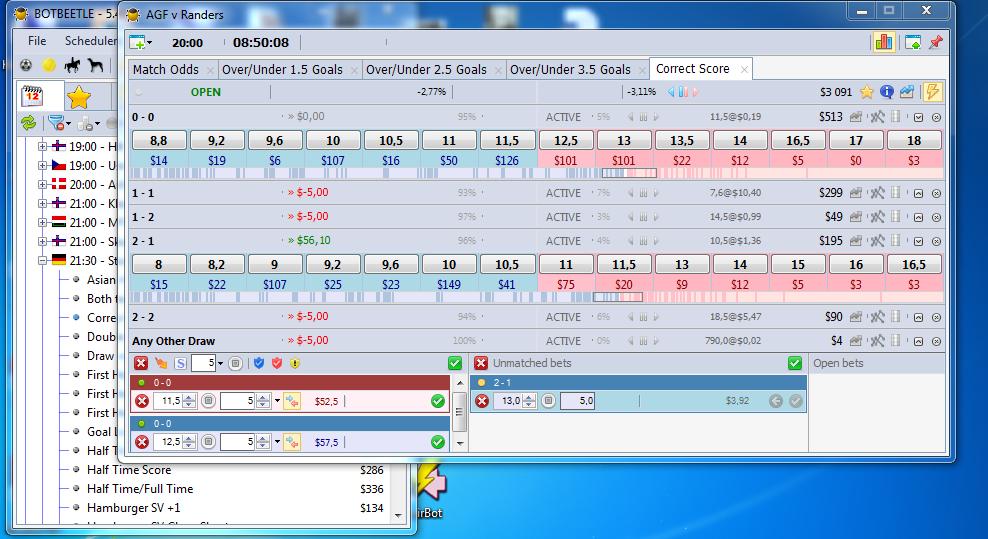The image size is (988, 539).
Task: Toggle round button next to odds 11,5
Action: tap(209, 401)
